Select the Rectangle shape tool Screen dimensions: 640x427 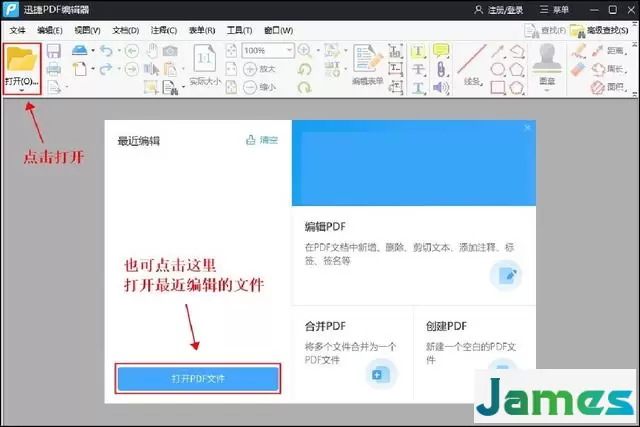(x=498, y=87)
